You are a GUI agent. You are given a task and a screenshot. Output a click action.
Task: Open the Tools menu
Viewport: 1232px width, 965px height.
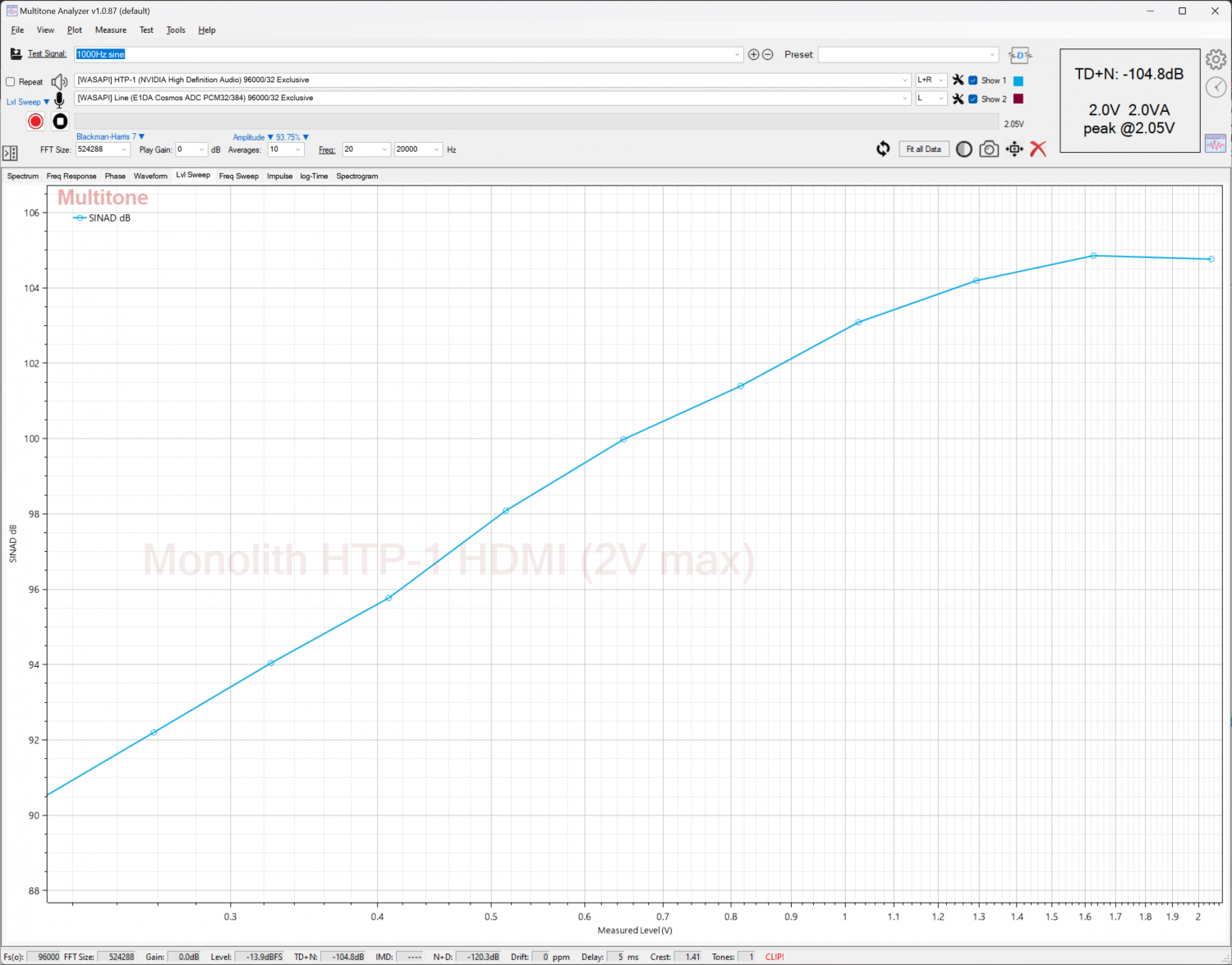point(176,30)
